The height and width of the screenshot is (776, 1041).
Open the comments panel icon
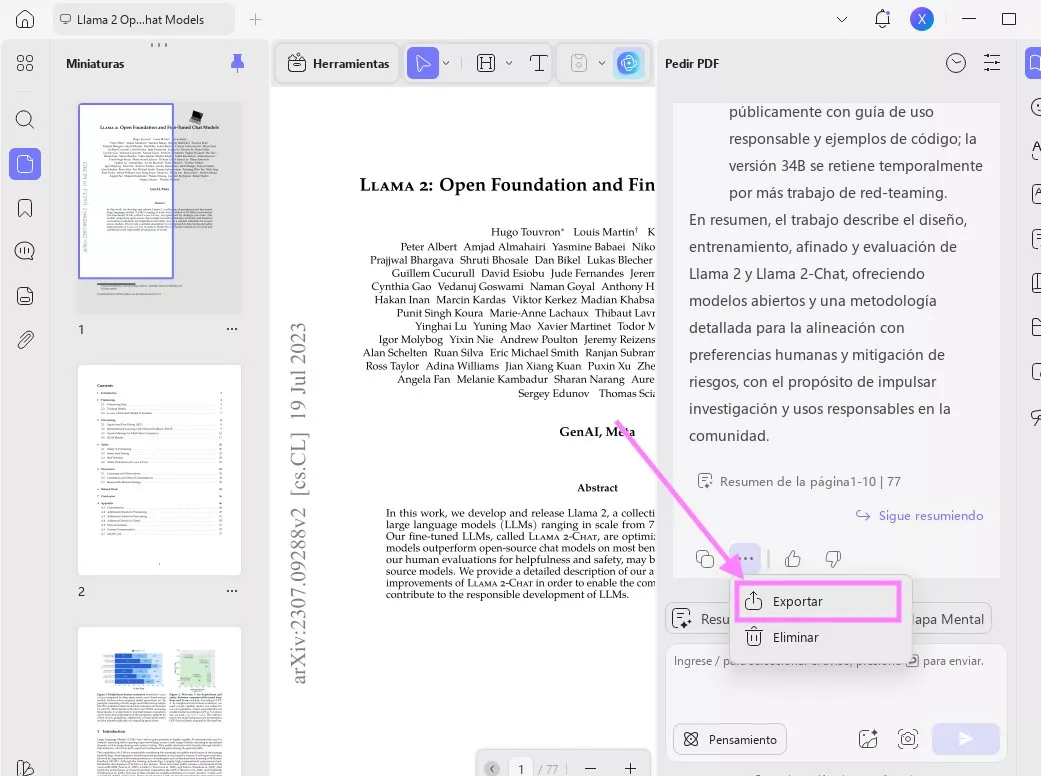pos(25,252)
